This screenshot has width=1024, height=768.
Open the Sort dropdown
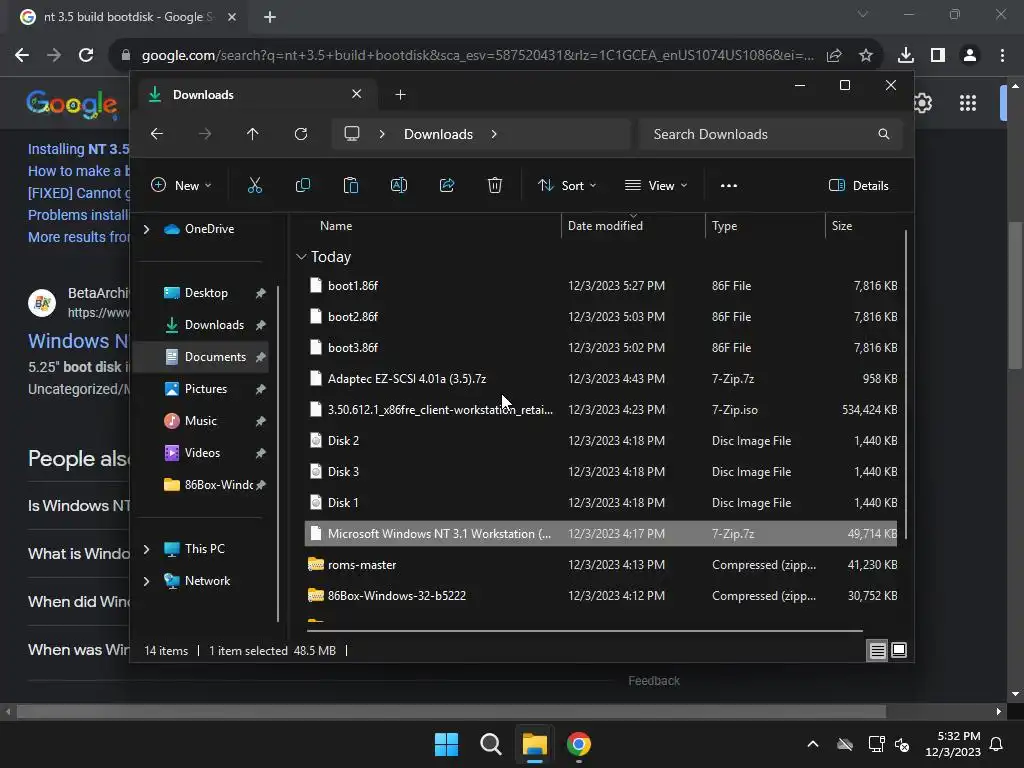point(566,185)
